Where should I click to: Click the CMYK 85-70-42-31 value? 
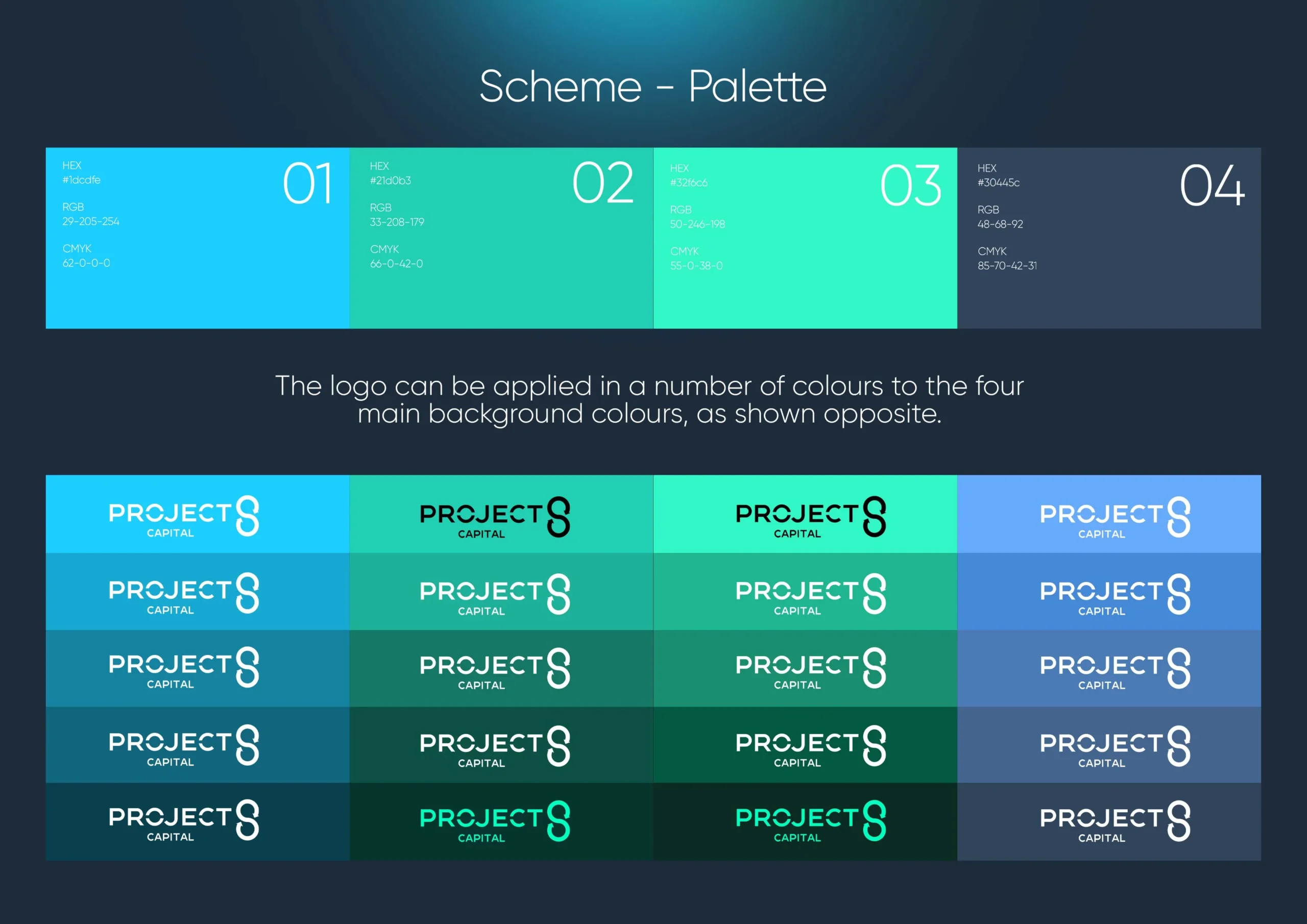1007,266
